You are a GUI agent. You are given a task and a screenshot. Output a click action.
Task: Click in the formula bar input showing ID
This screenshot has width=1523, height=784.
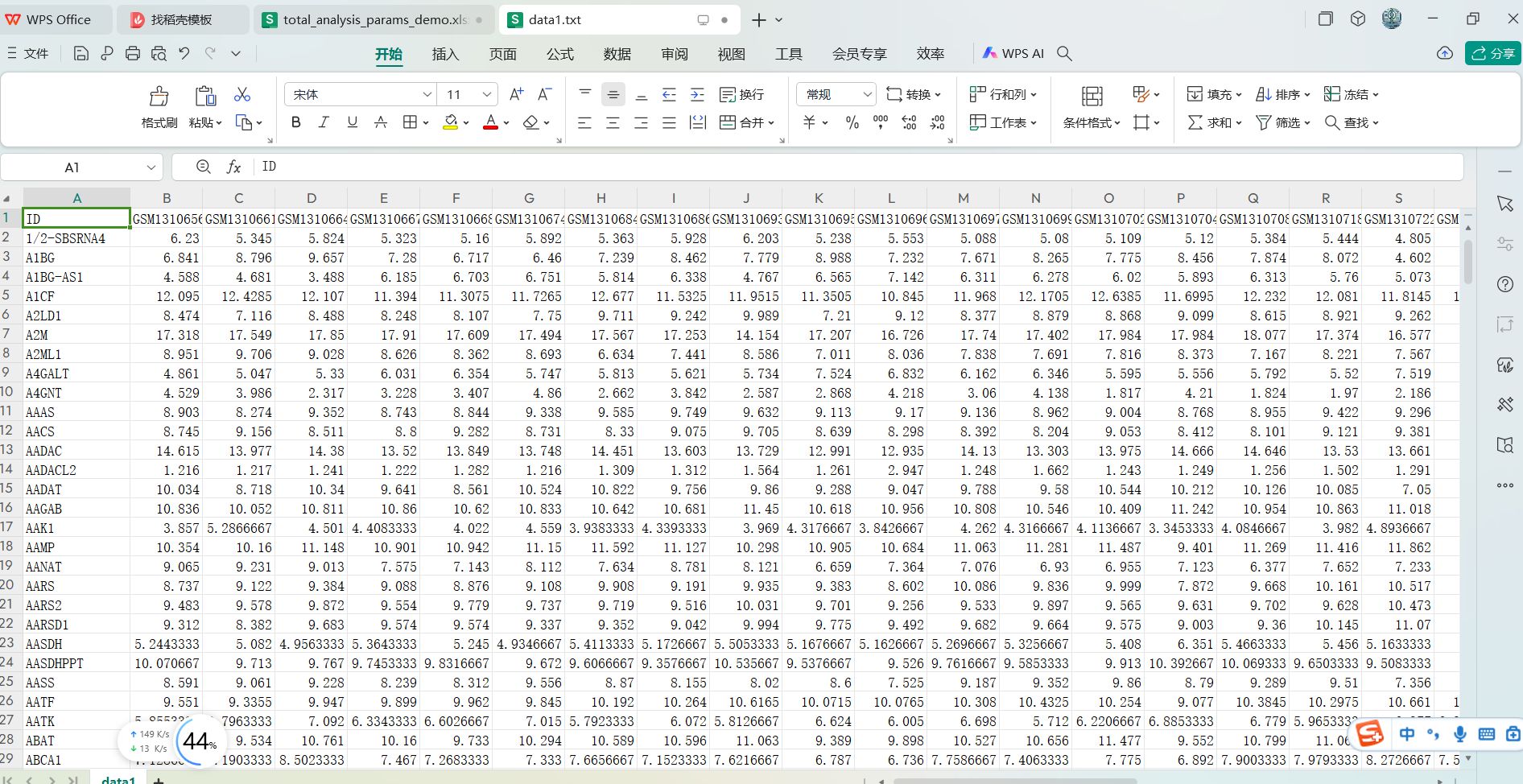[x=857, y=167]
